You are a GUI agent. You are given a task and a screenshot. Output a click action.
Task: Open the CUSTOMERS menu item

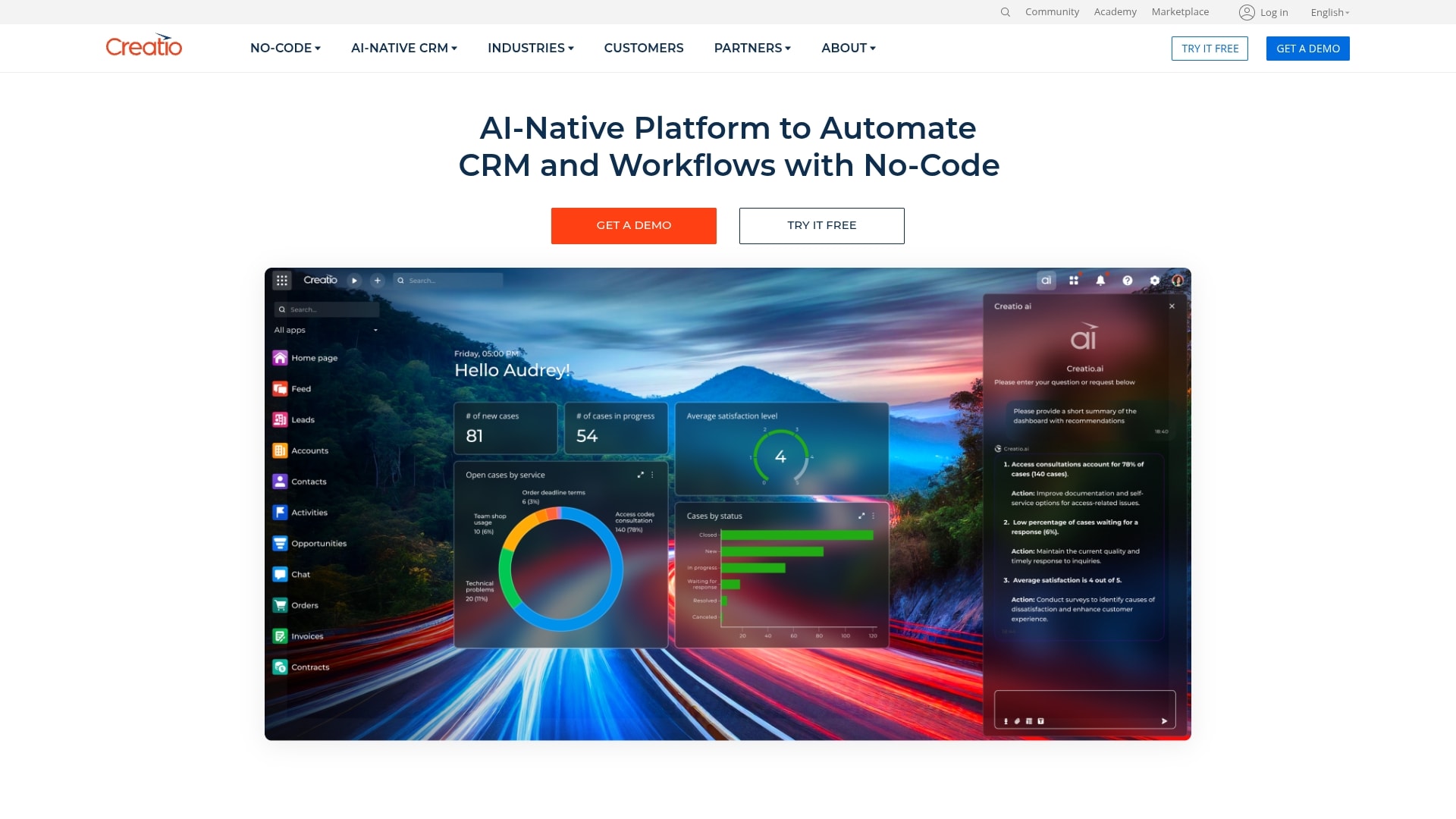point(643,48)
